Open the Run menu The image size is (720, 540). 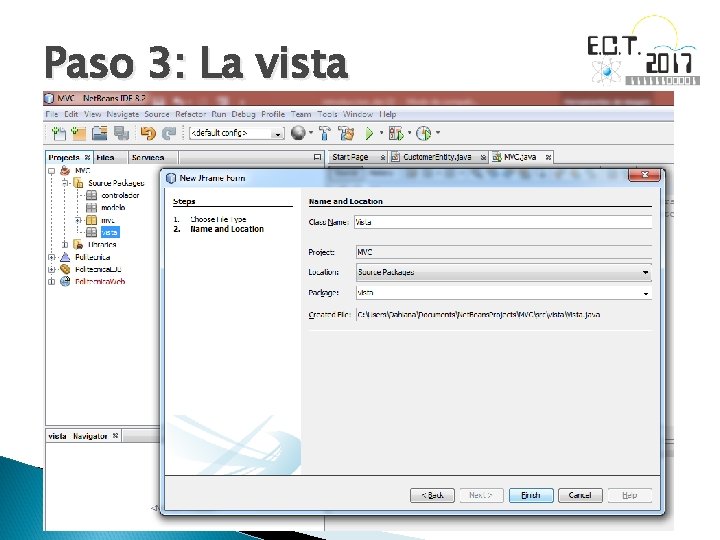pyautogui.click(x=219, y=114)
